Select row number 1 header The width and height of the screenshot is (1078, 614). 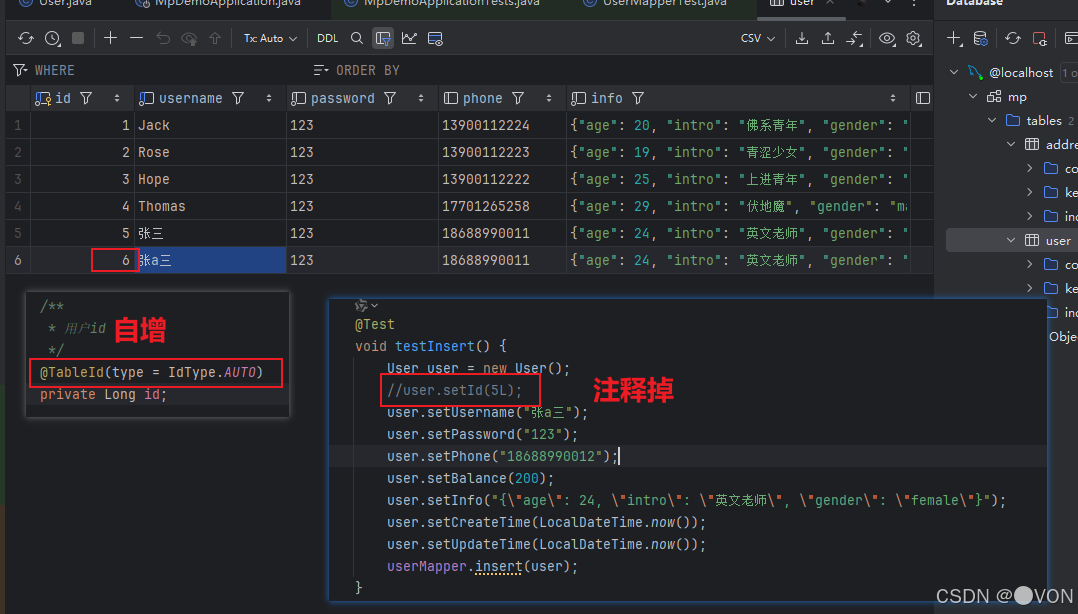click(18, 125)
